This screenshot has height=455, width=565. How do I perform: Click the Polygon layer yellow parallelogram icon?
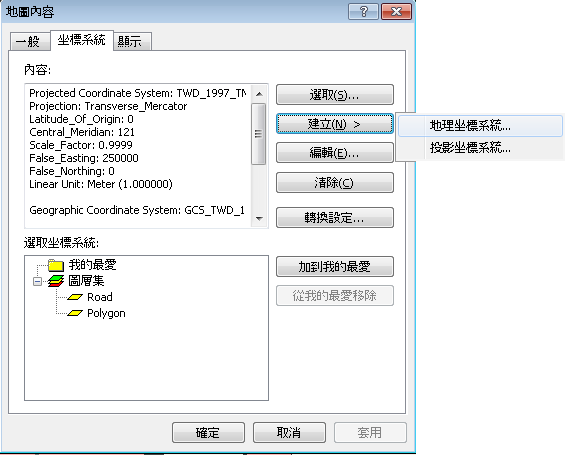(75, 313)
